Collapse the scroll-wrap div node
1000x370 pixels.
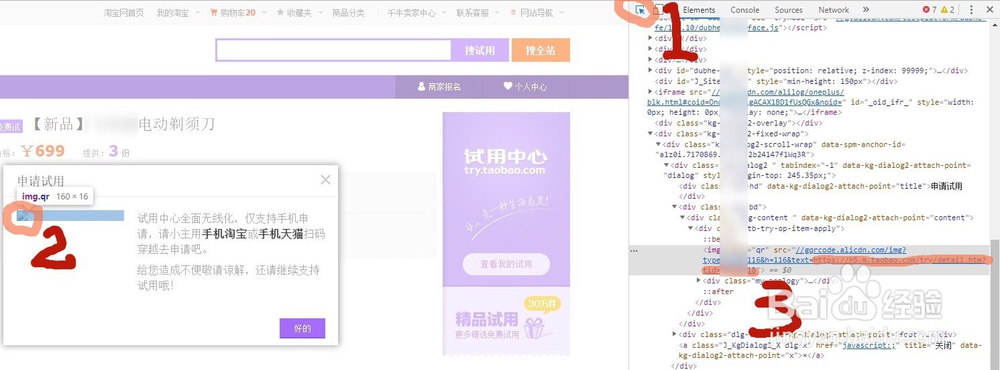(x=658, y=144)
